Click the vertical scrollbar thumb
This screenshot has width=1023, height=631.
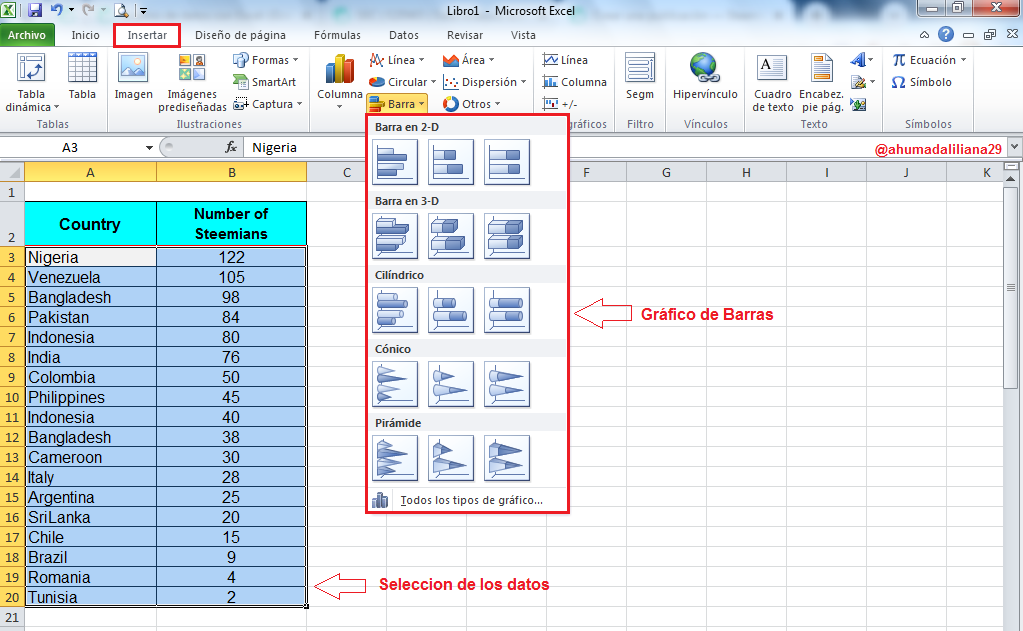click(x=1011, y=288)
